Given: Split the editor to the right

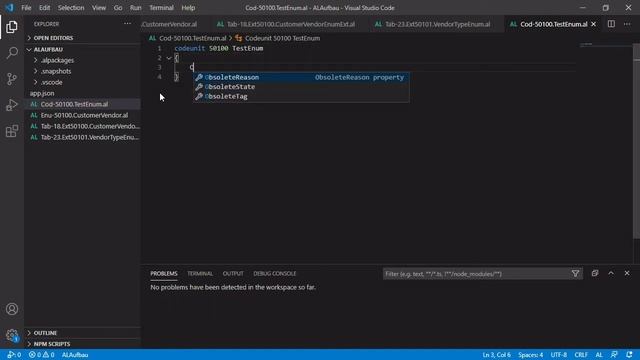Looking at the screenshot, I should coord(611,24).
